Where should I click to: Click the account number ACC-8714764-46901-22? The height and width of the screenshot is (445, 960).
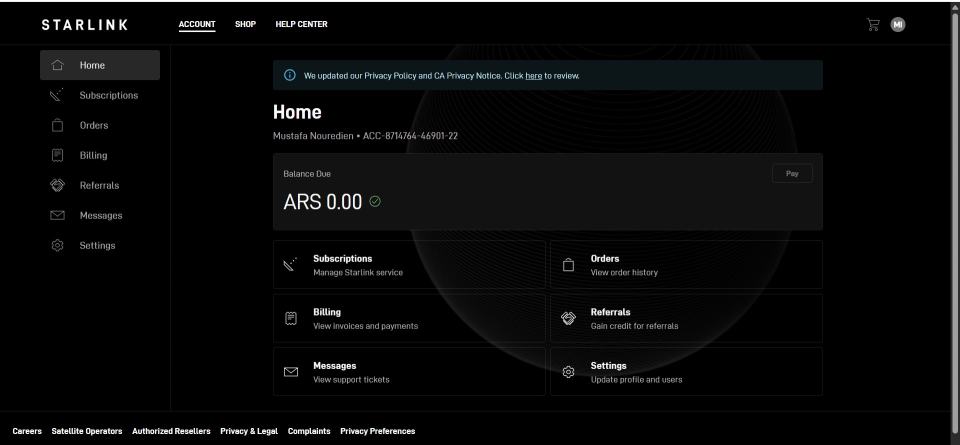tap(410, 136)
